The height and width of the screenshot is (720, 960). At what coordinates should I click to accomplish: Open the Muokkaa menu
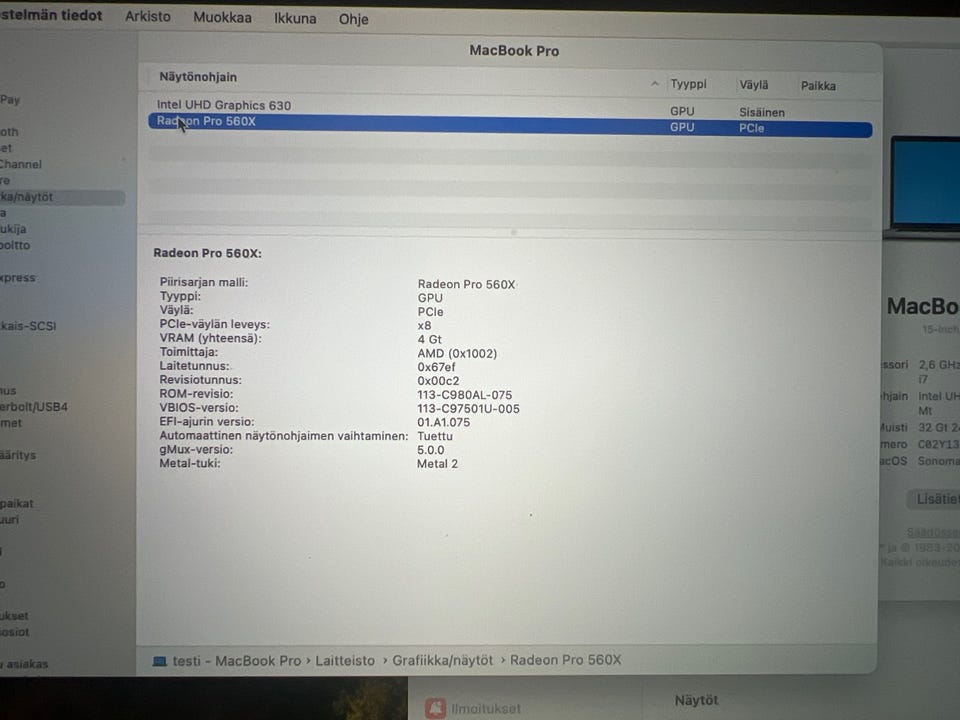pyautogui.click(x=222, y=17)
